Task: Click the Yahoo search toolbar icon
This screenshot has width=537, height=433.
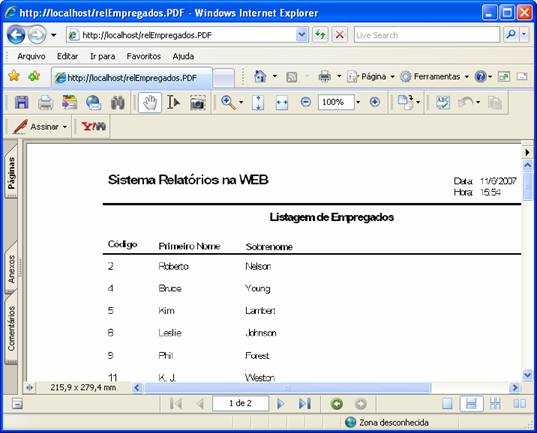Action: (x=93, y=126)
